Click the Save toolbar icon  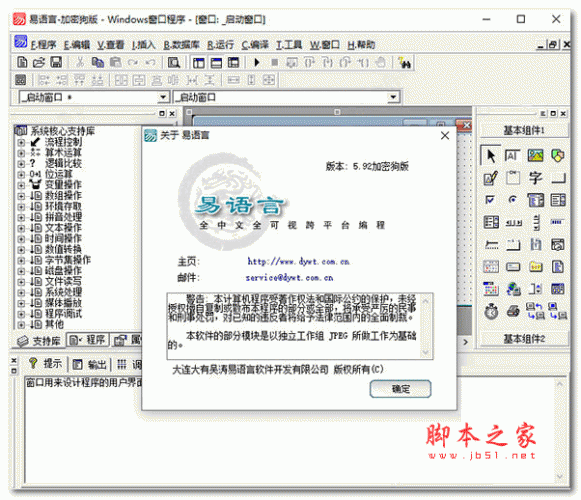click(x=56, y=62)
